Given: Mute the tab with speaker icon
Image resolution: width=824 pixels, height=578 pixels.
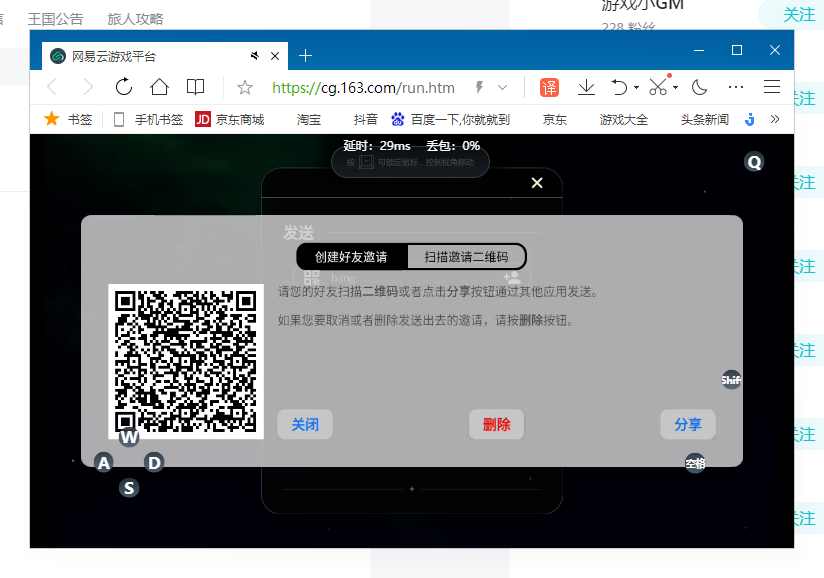Looking at the screenshot, I should 255,56.
